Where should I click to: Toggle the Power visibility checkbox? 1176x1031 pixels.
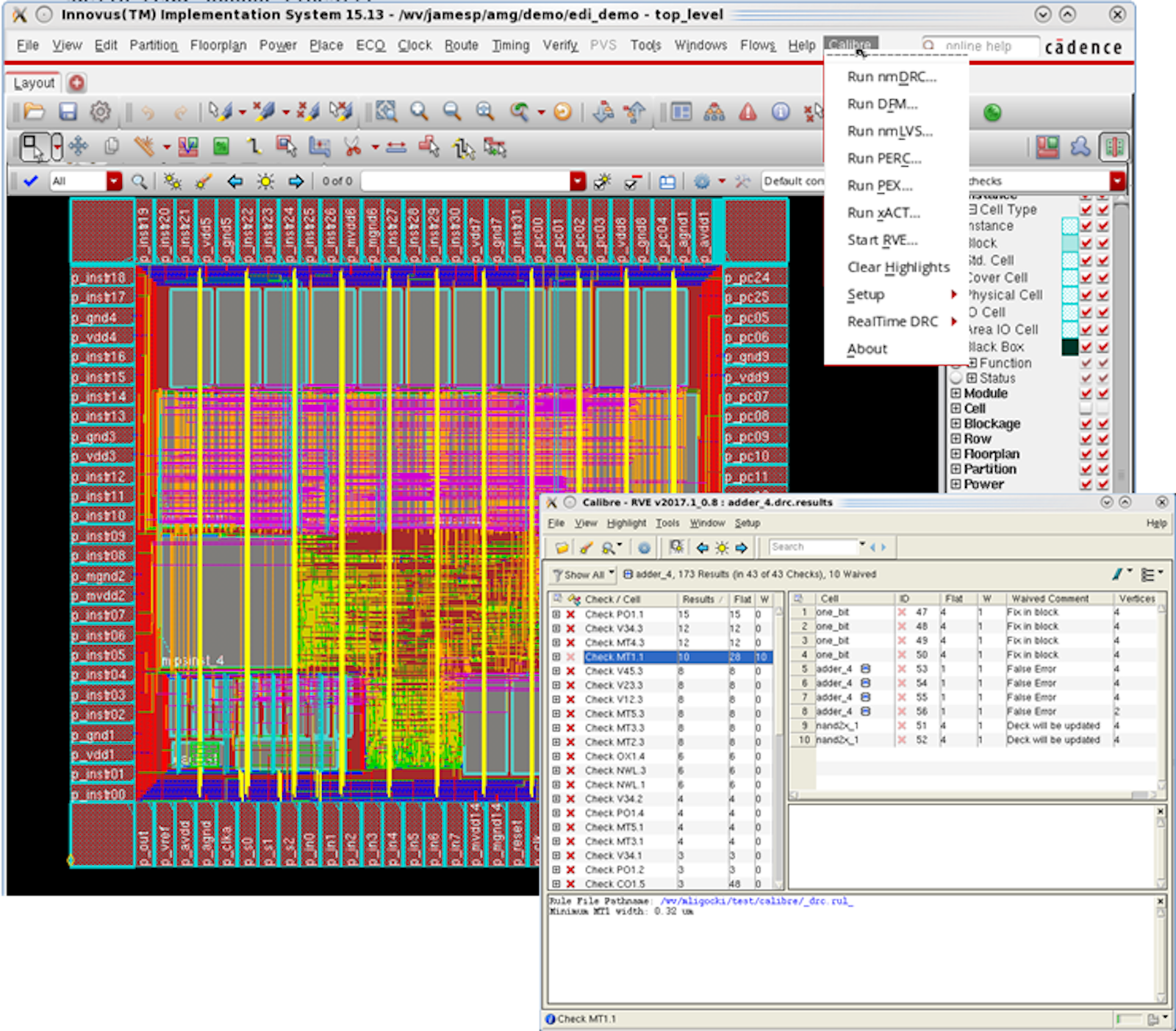tap(1086, 484)
